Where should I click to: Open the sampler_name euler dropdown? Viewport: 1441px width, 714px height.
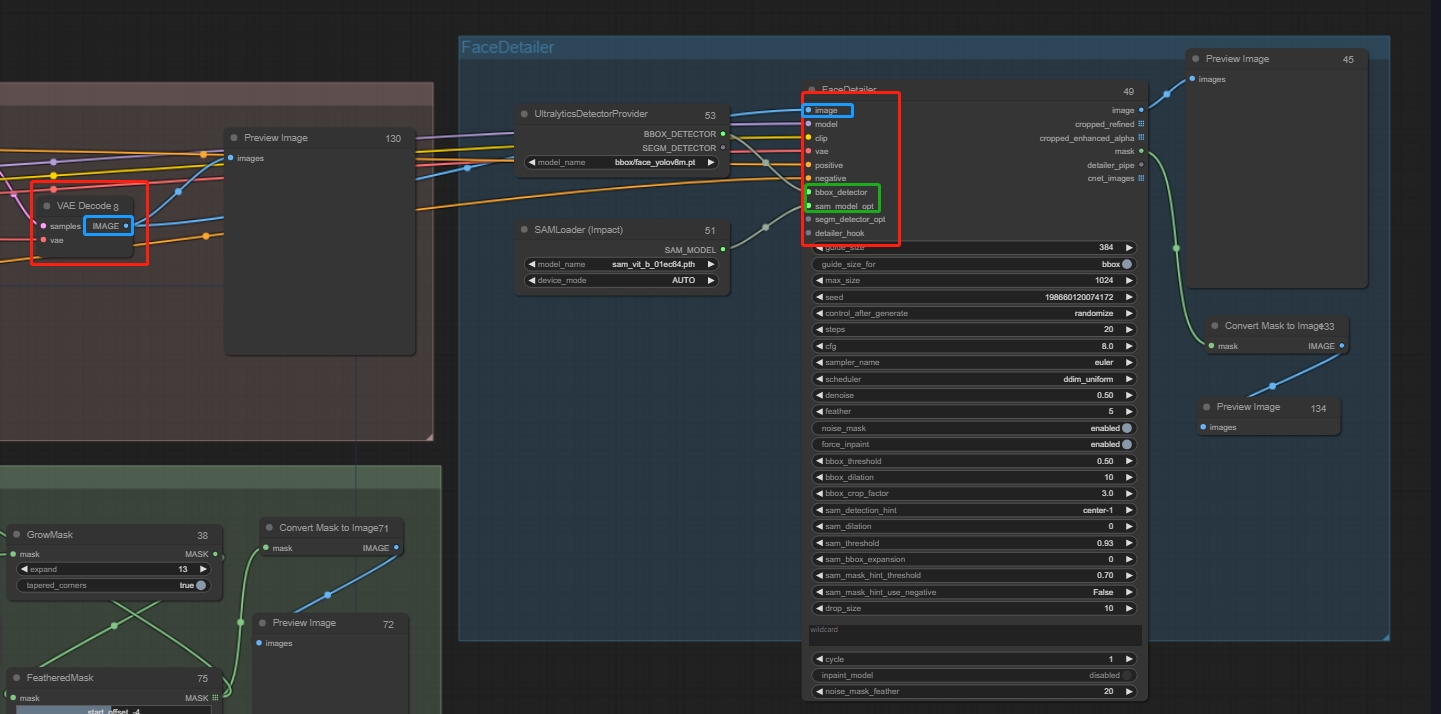(x=975, y=363)
